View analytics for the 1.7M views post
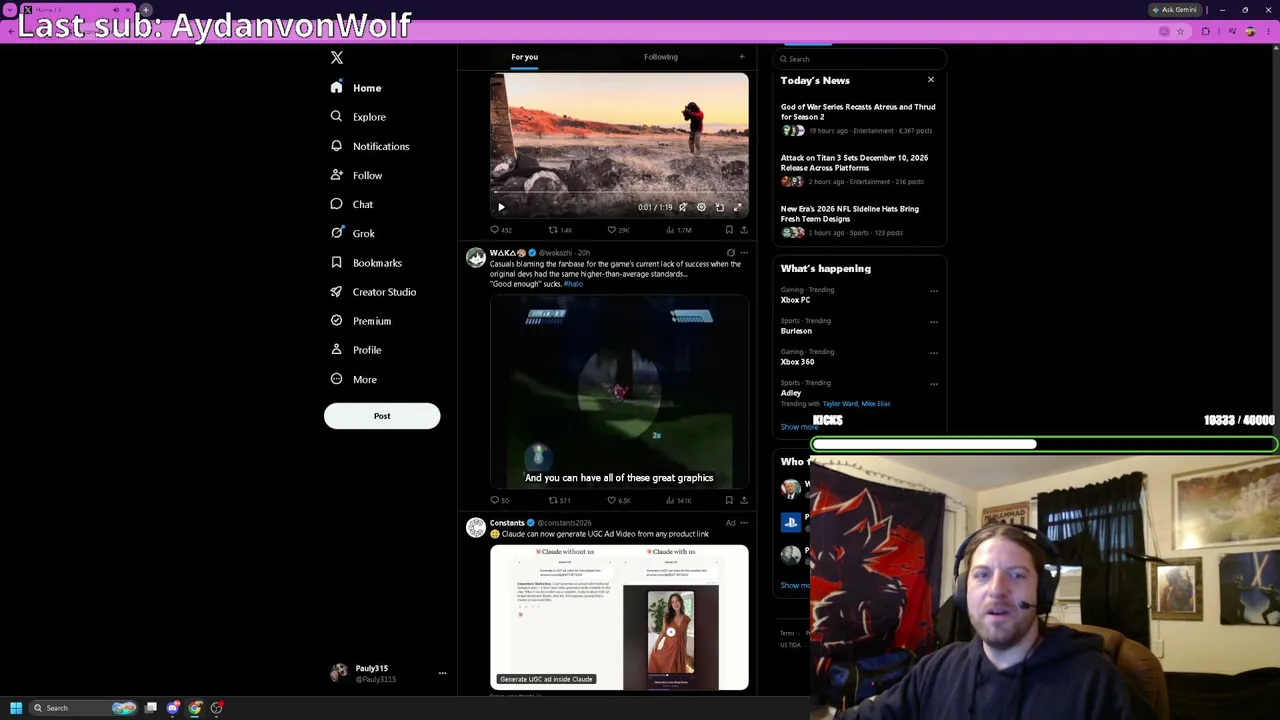Viewport: 1280px width, 720px height. pos(677,230)
